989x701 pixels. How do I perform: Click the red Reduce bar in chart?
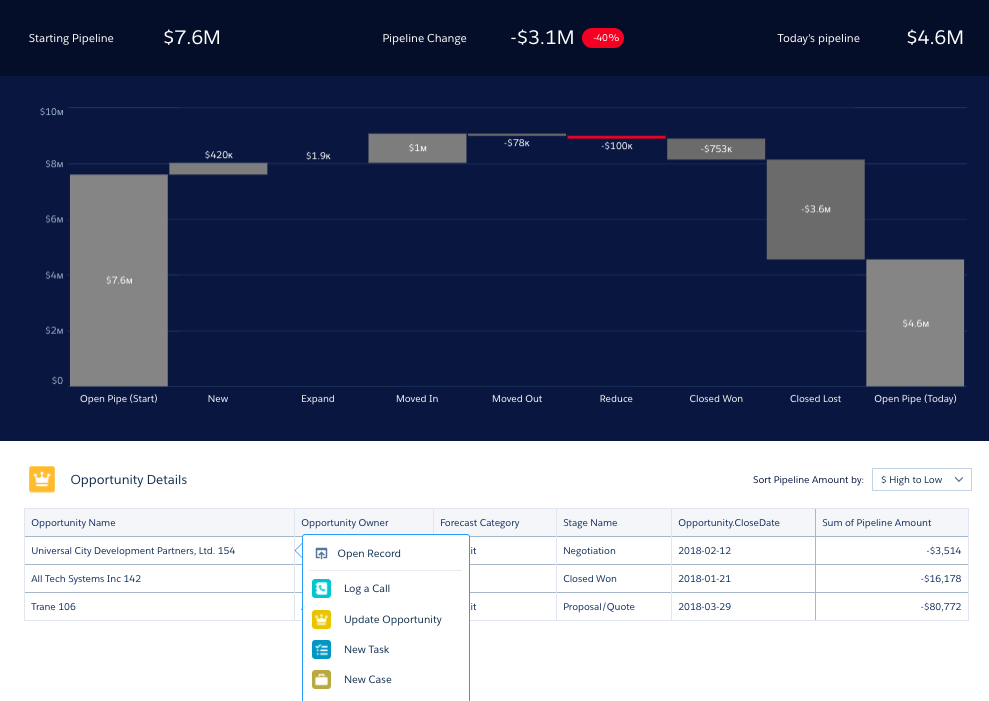point(616,136)
